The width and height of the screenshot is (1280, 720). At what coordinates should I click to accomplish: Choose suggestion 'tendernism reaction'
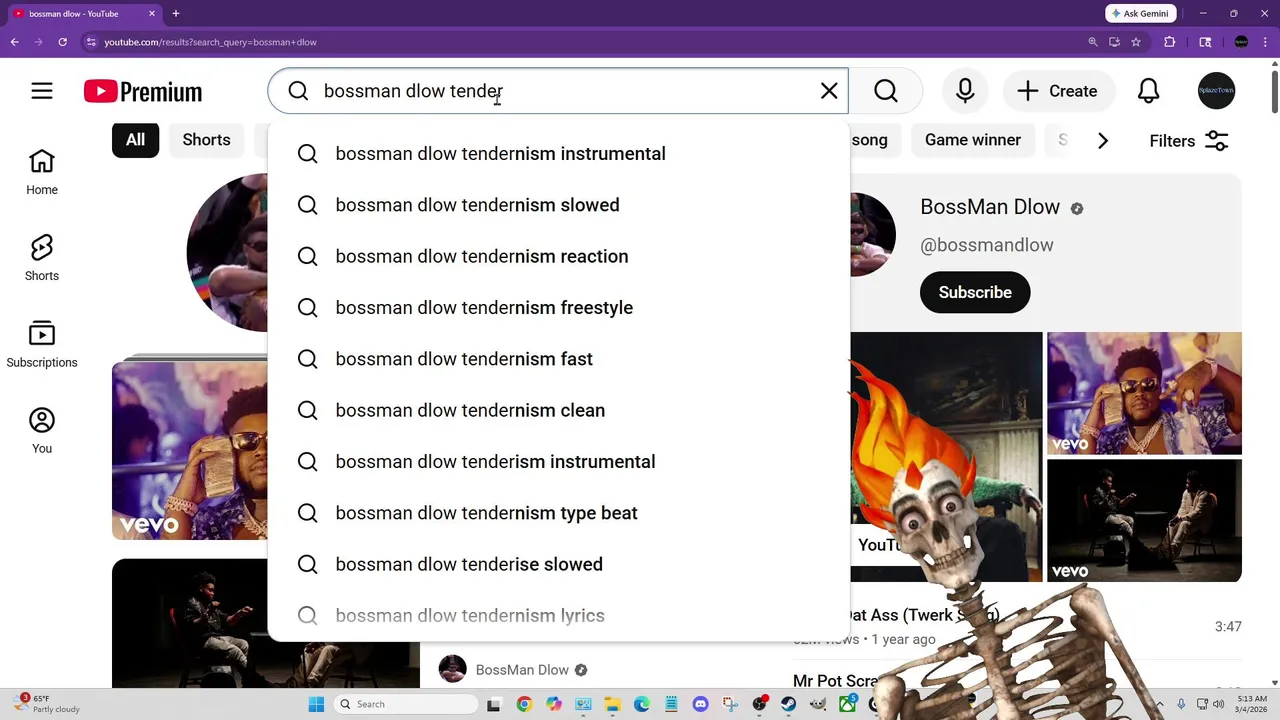click(x=558, y=256)
